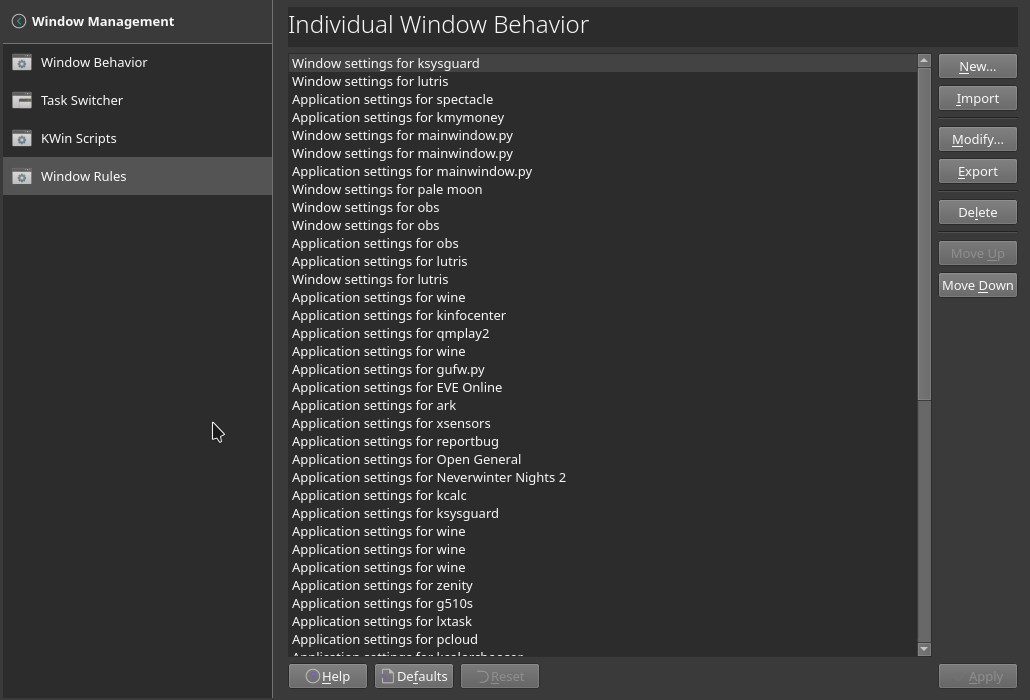
Task: Click the Defaults button
Action: pos(414,676)
